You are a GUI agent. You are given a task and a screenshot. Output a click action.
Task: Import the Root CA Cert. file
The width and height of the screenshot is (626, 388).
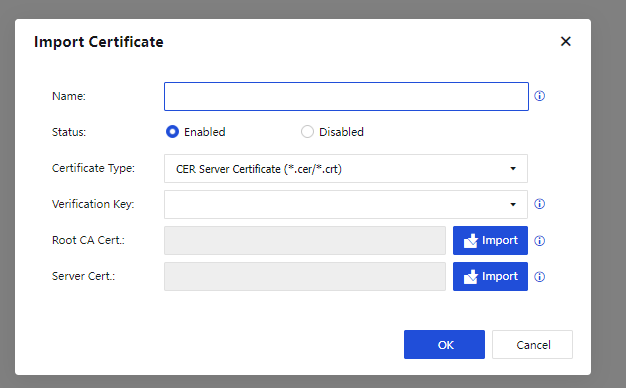tap(490, 240)
